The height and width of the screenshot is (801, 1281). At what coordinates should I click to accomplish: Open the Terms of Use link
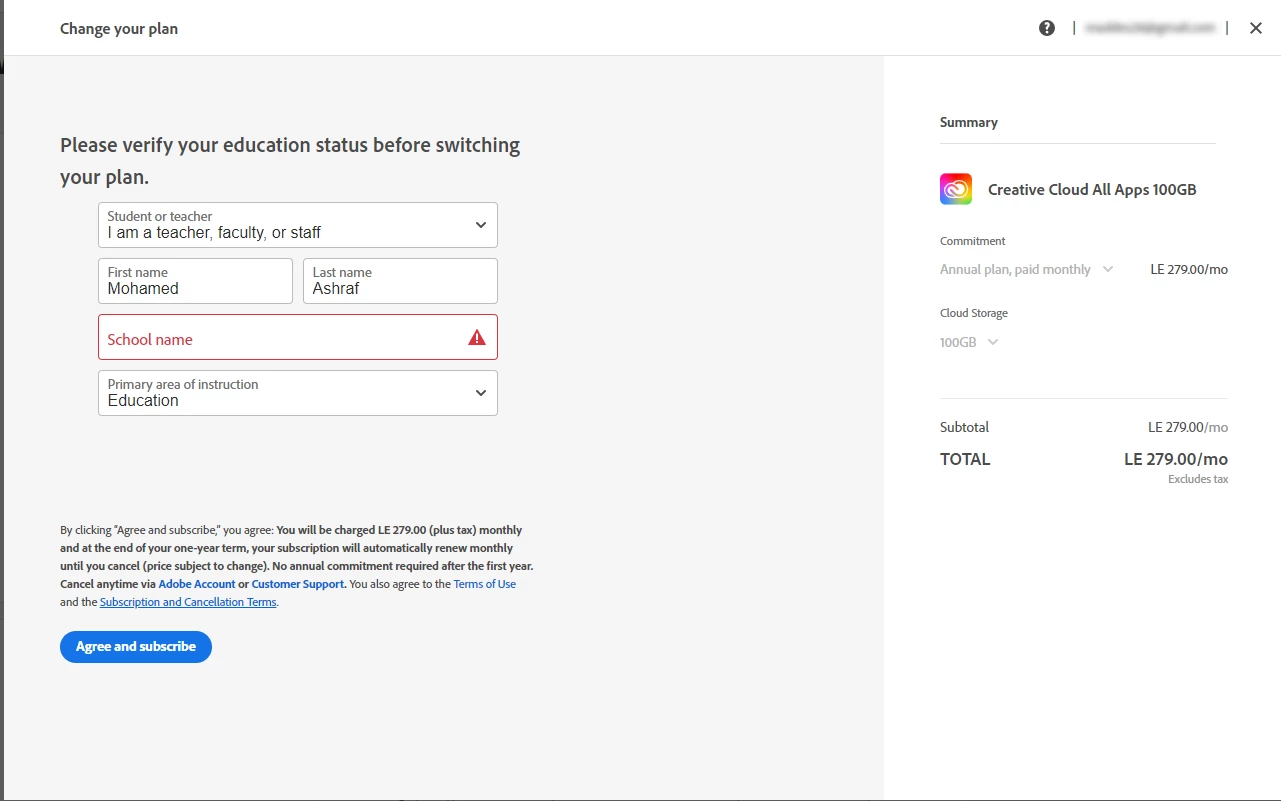(x=485, y=584)
